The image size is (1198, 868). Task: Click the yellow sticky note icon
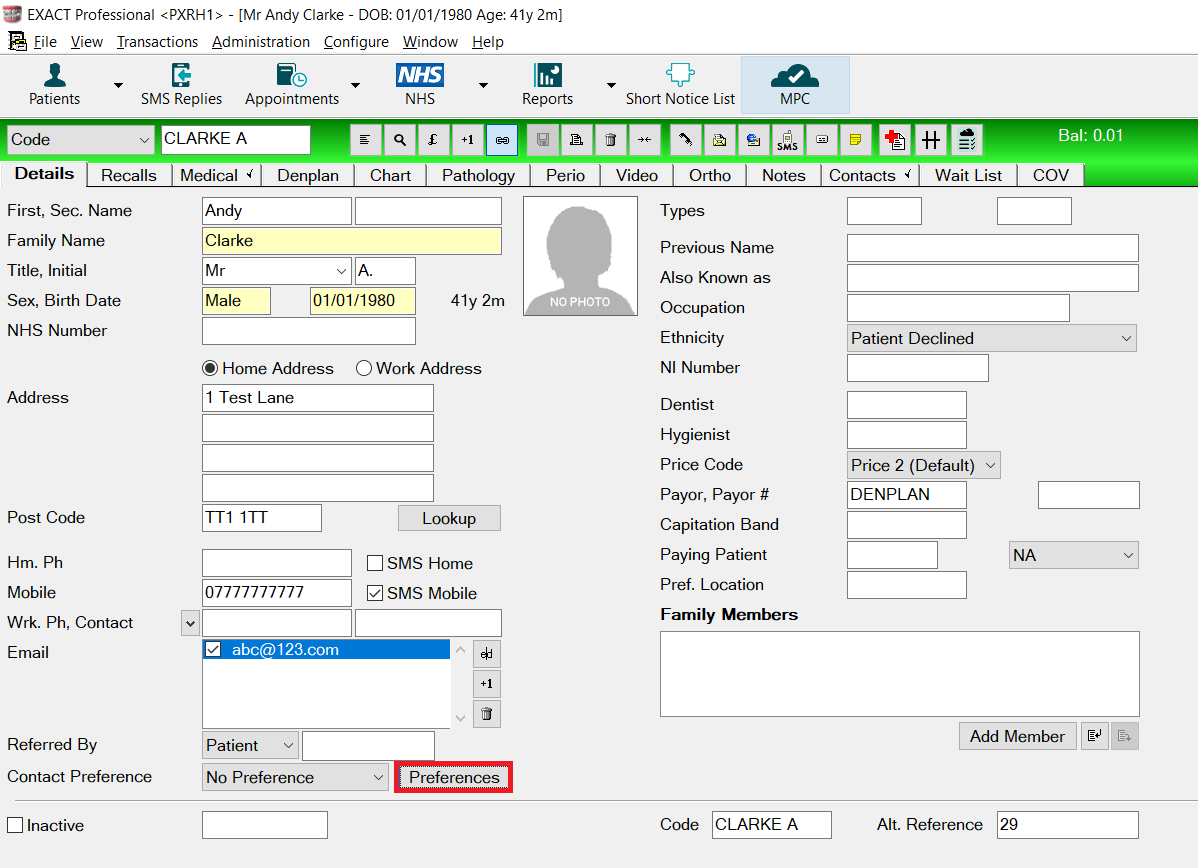(856, 140)
